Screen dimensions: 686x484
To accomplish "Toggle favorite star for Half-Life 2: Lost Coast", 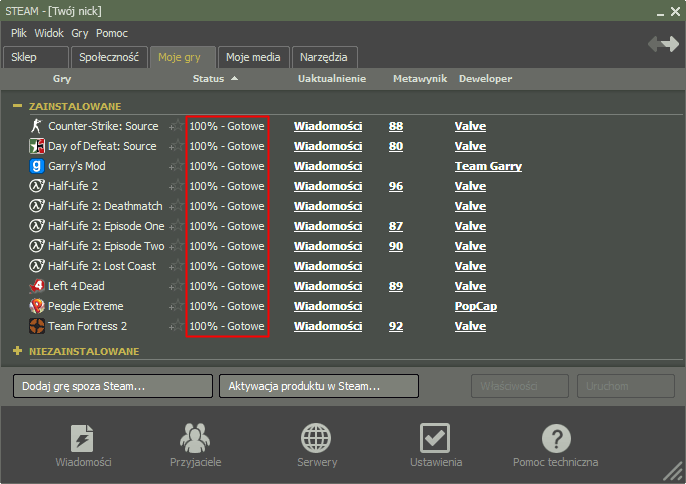I will point(177,266).
